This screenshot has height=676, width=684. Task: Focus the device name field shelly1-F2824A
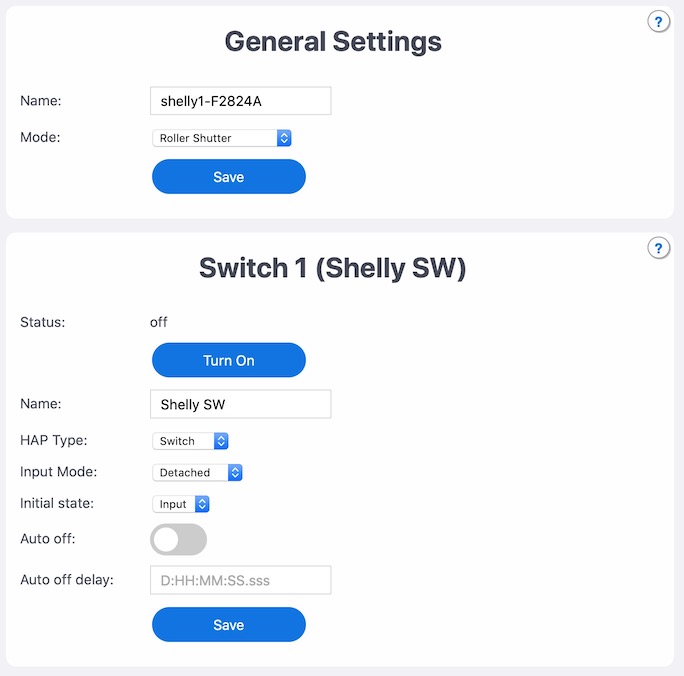pyautogui.click(x=241, y=101)
